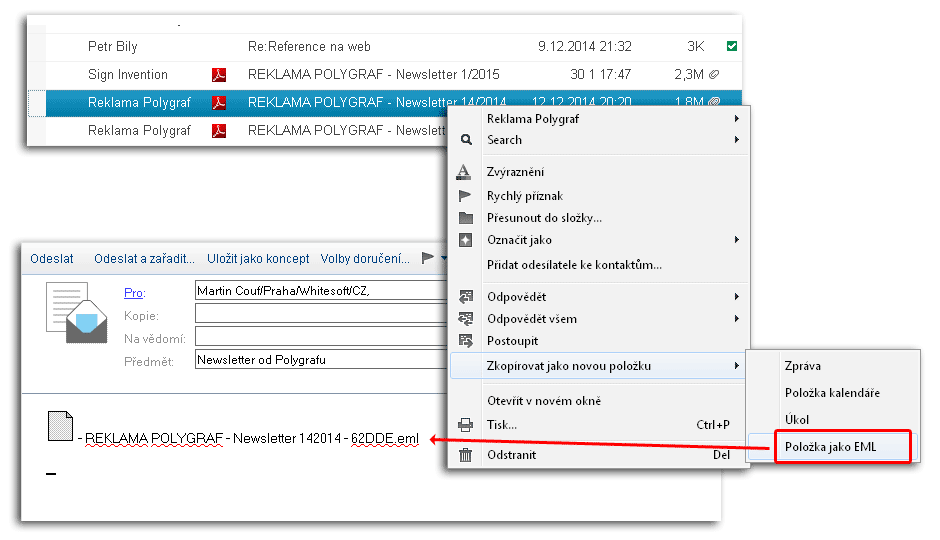
Task: Click Uložit jako koncept
Action: [258, 259]
